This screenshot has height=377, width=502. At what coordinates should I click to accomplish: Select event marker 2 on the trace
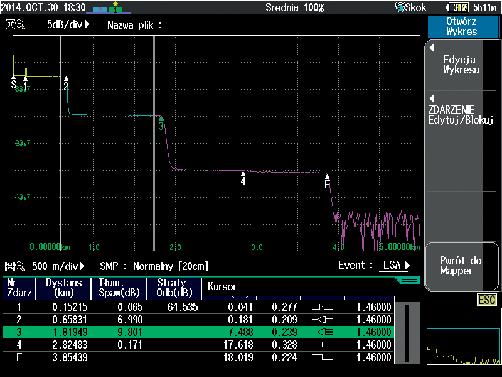tap(66, 83)
